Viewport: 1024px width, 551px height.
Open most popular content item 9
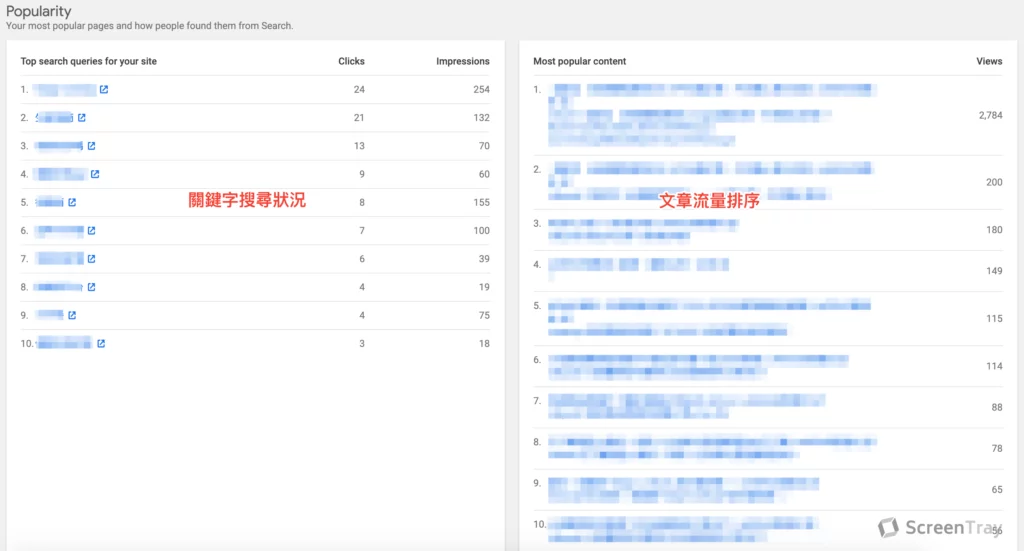683,490
